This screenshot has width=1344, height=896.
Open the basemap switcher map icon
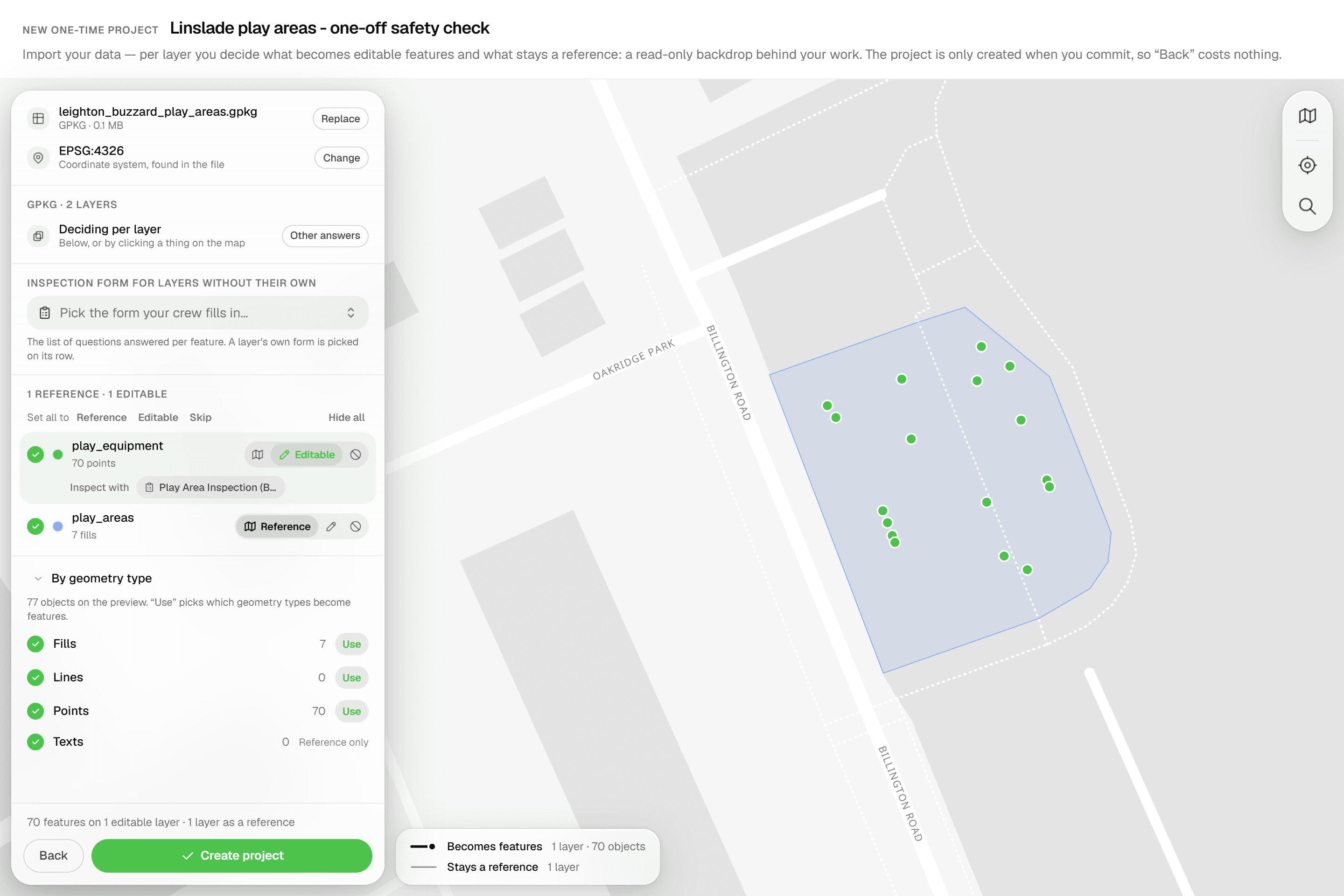pyautogui.click(x=1307, y=116)
